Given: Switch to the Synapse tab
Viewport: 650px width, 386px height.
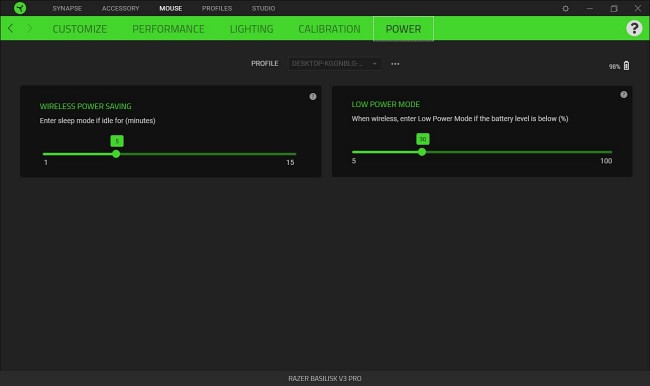Looking at the screenshot, I should pos(67,8).
